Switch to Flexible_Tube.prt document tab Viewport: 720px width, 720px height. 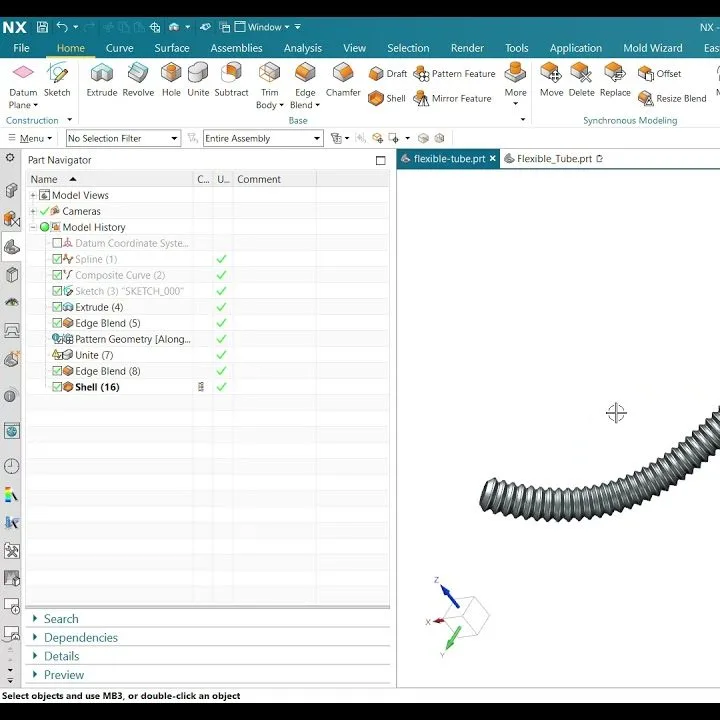coord(554,159)
